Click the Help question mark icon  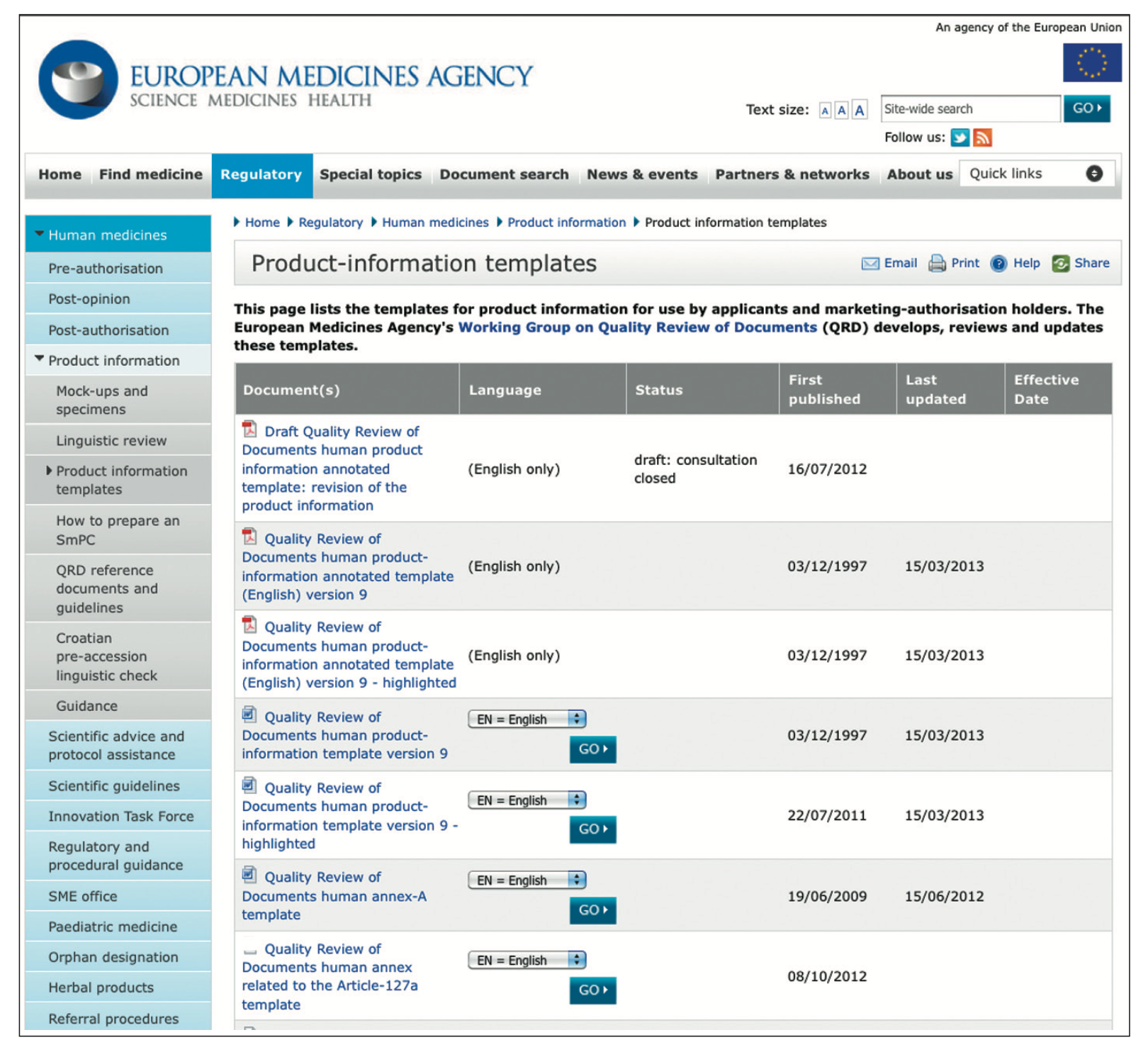pos(998,264)
